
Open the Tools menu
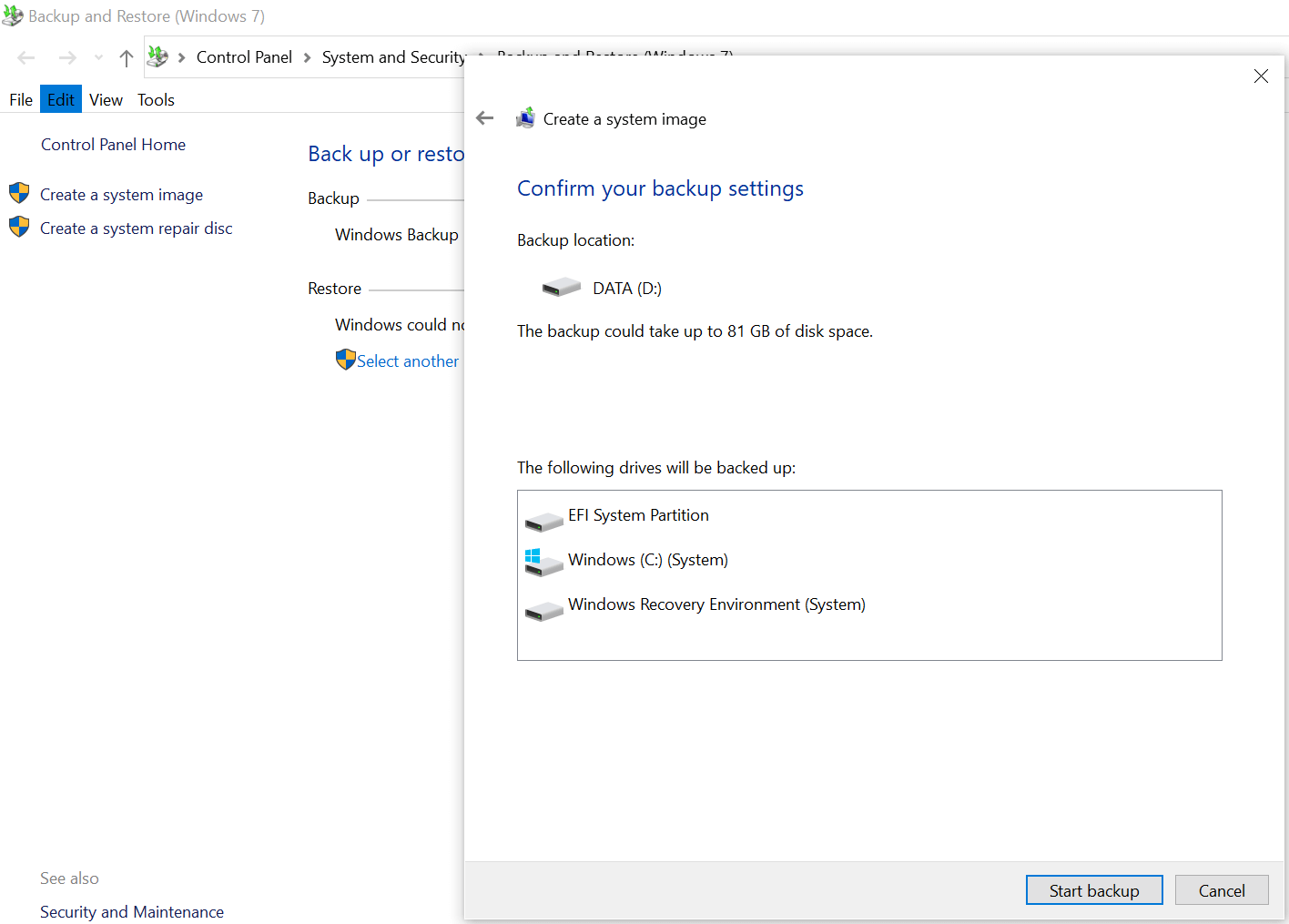155,99
